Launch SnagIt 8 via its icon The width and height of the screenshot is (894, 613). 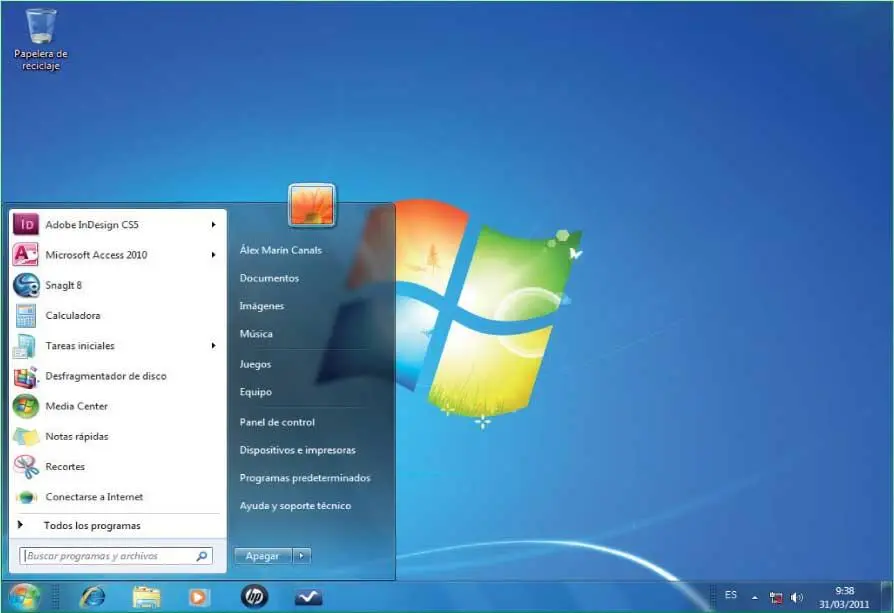(x=26, y=285)
